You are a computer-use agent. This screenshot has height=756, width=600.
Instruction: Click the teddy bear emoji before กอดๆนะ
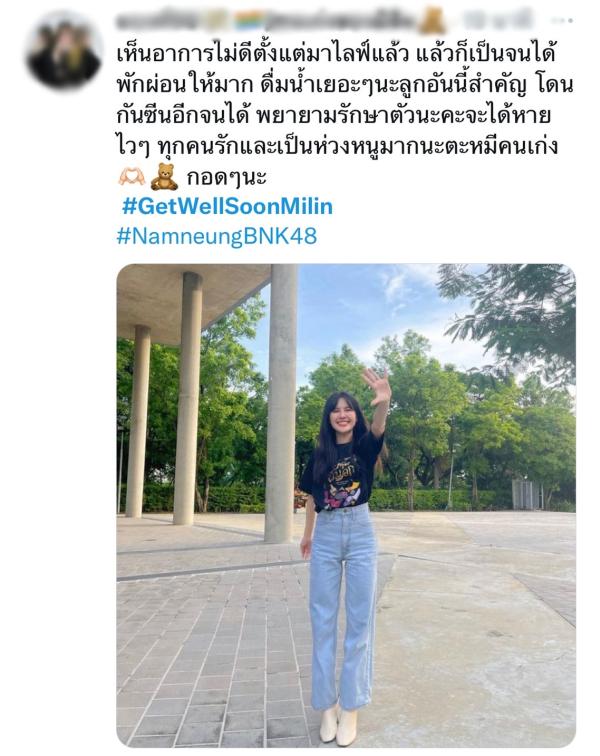point(164,177)
